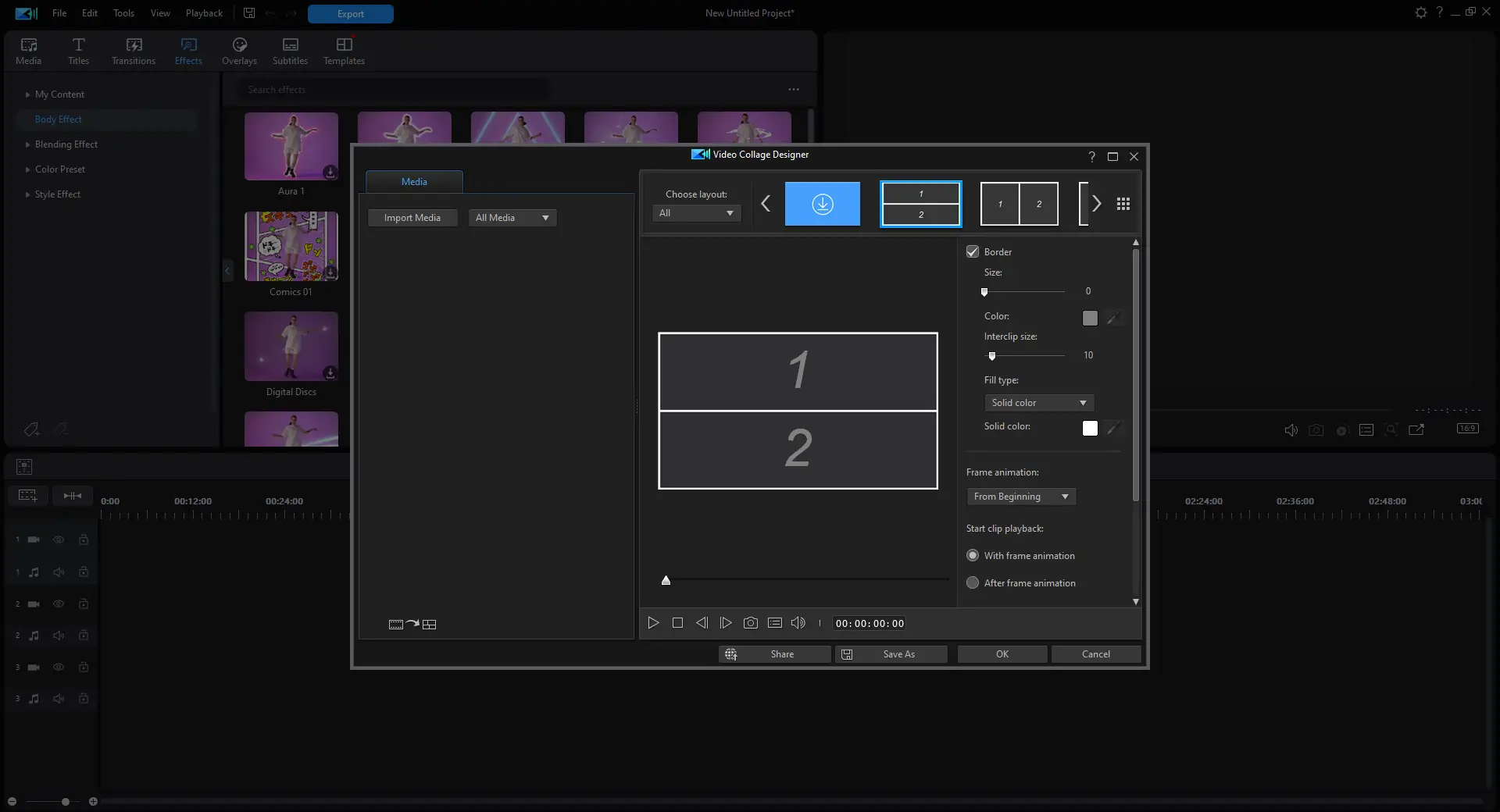Image resolution: width=1500 pixels, height=812 pixels.
Task: Collapse the effects library side panel
Action: pyautogui.click(x=227, y=271)
